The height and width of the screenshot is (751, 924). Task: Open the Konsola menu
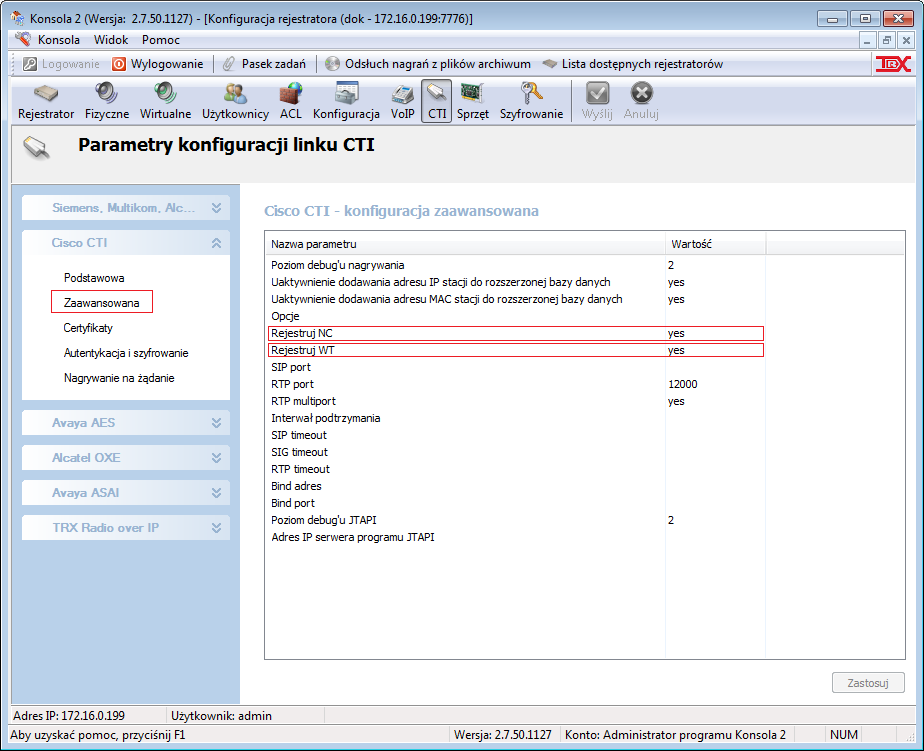click(x=58, y=39)
